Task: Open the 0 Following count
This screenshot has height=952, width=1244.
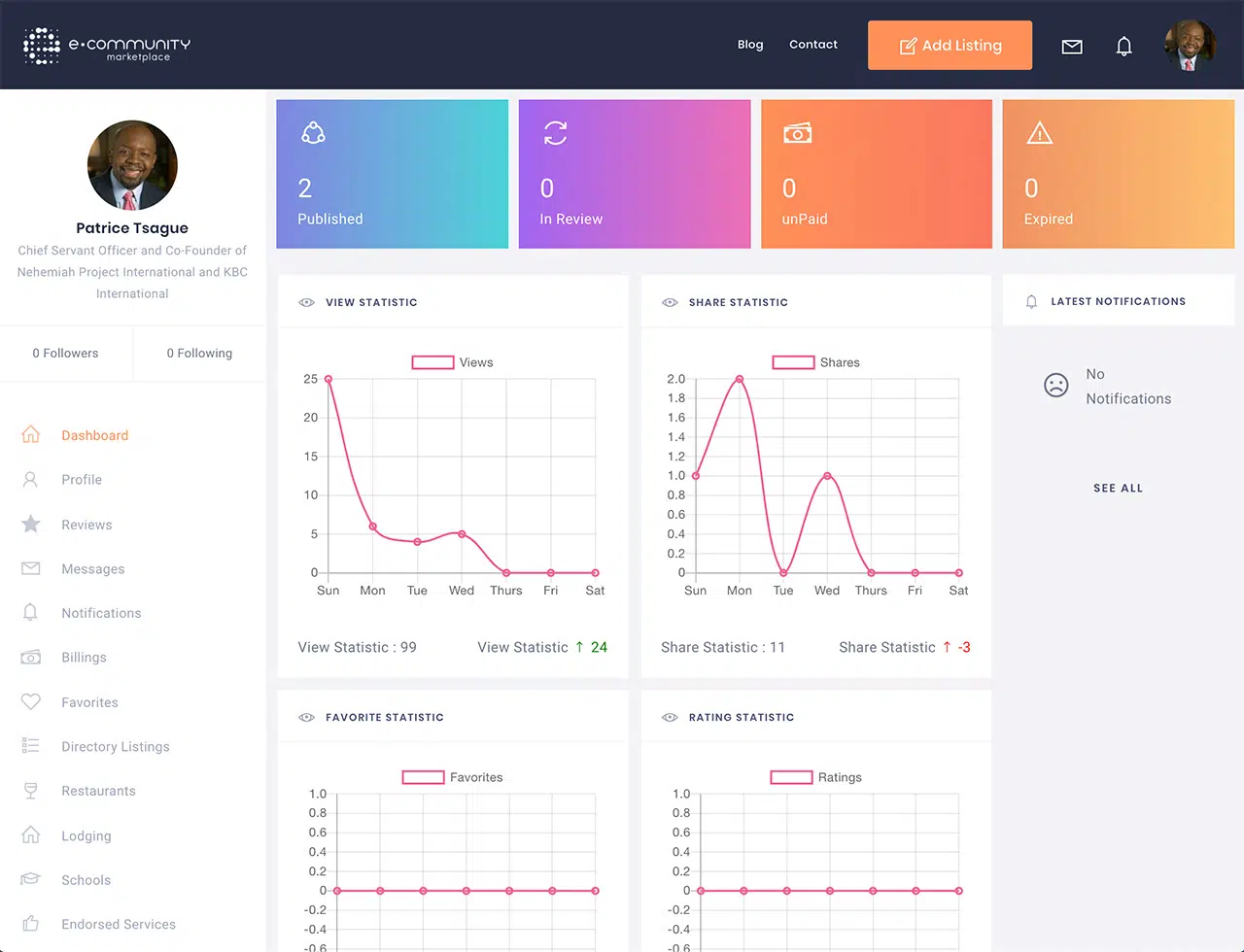Action: click(199, 354)
